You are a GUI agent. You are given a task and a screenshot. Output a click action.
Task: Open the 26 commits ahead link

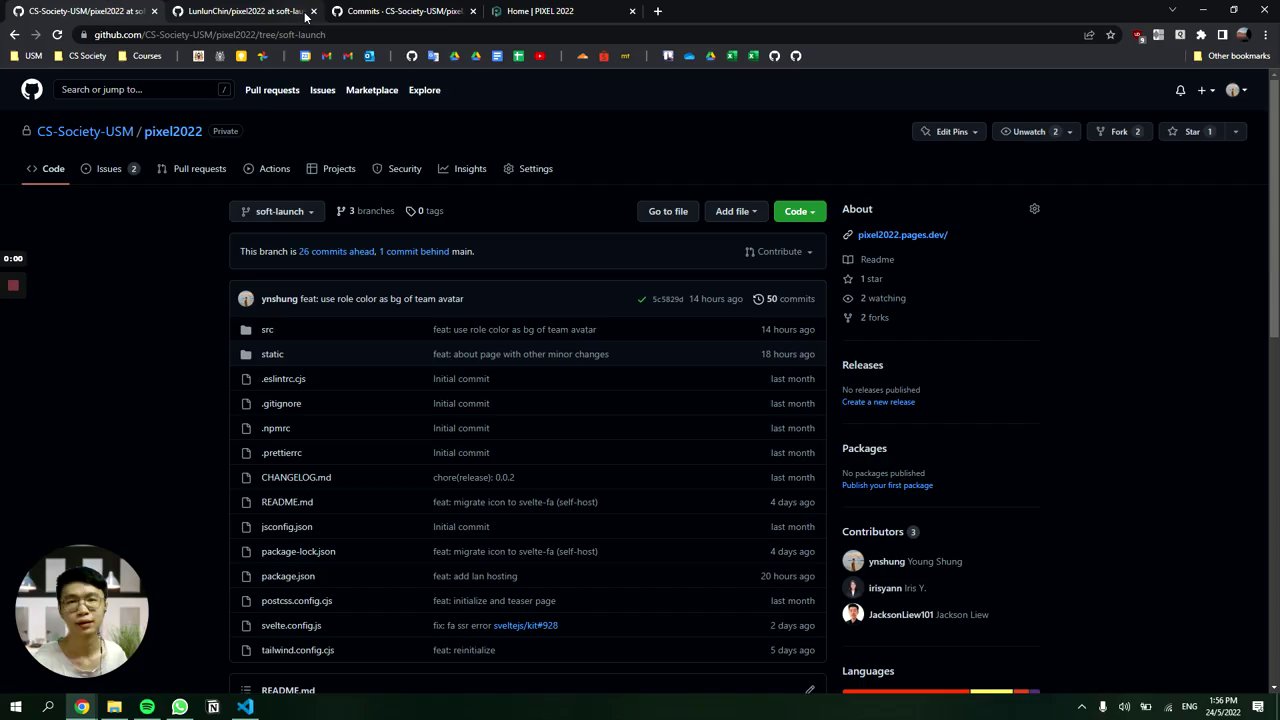(x=336, y=252)
